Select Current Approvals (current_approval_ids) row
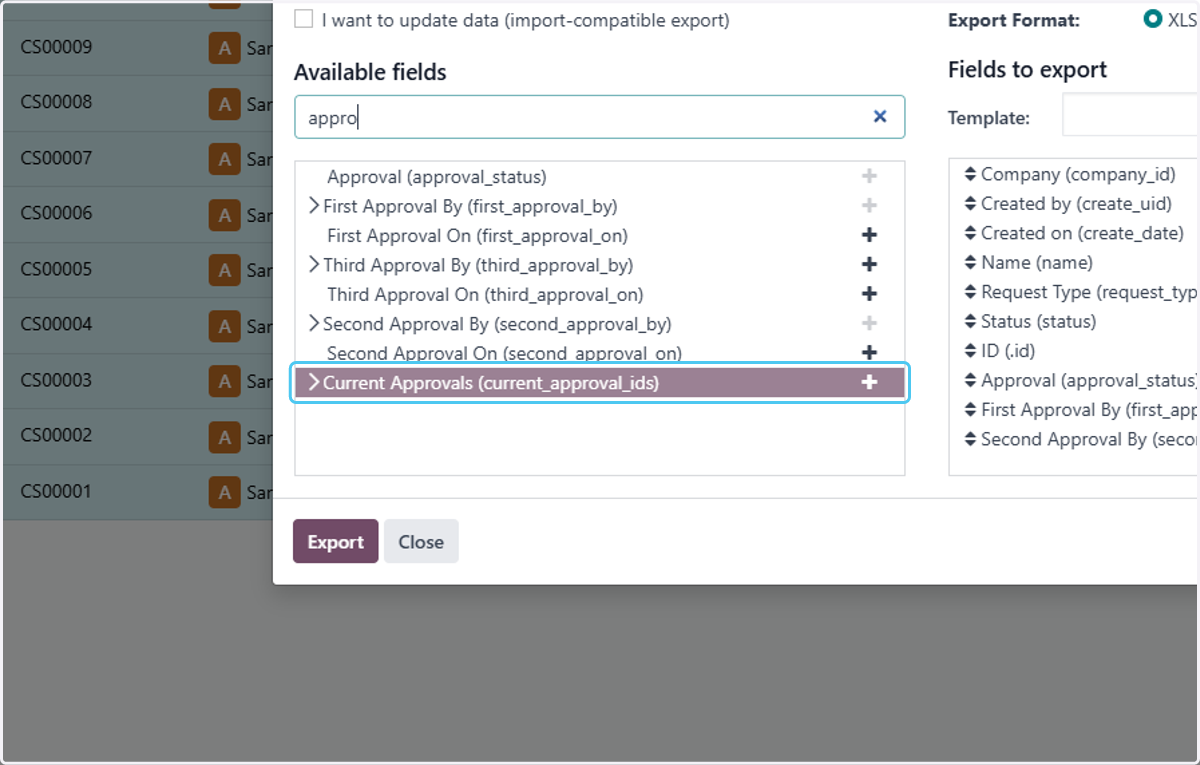Screen dimensions: 1200x765 [x=600, y=383]
